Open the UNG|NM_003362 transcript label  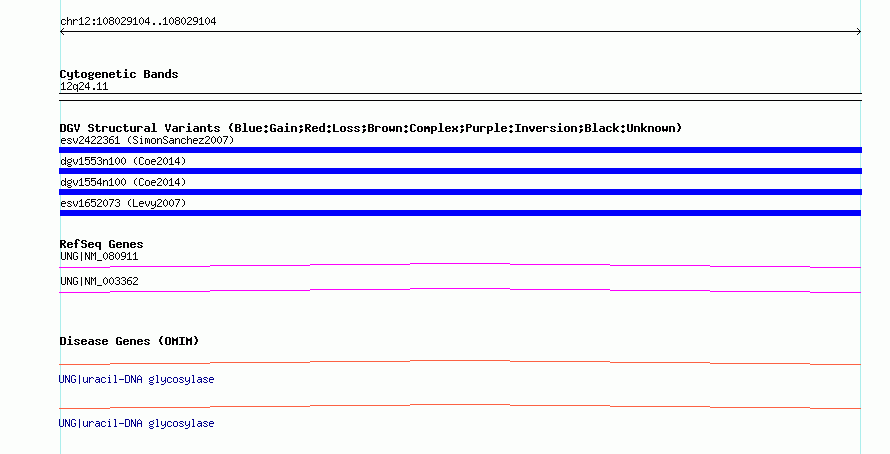[x=99, y=281]
